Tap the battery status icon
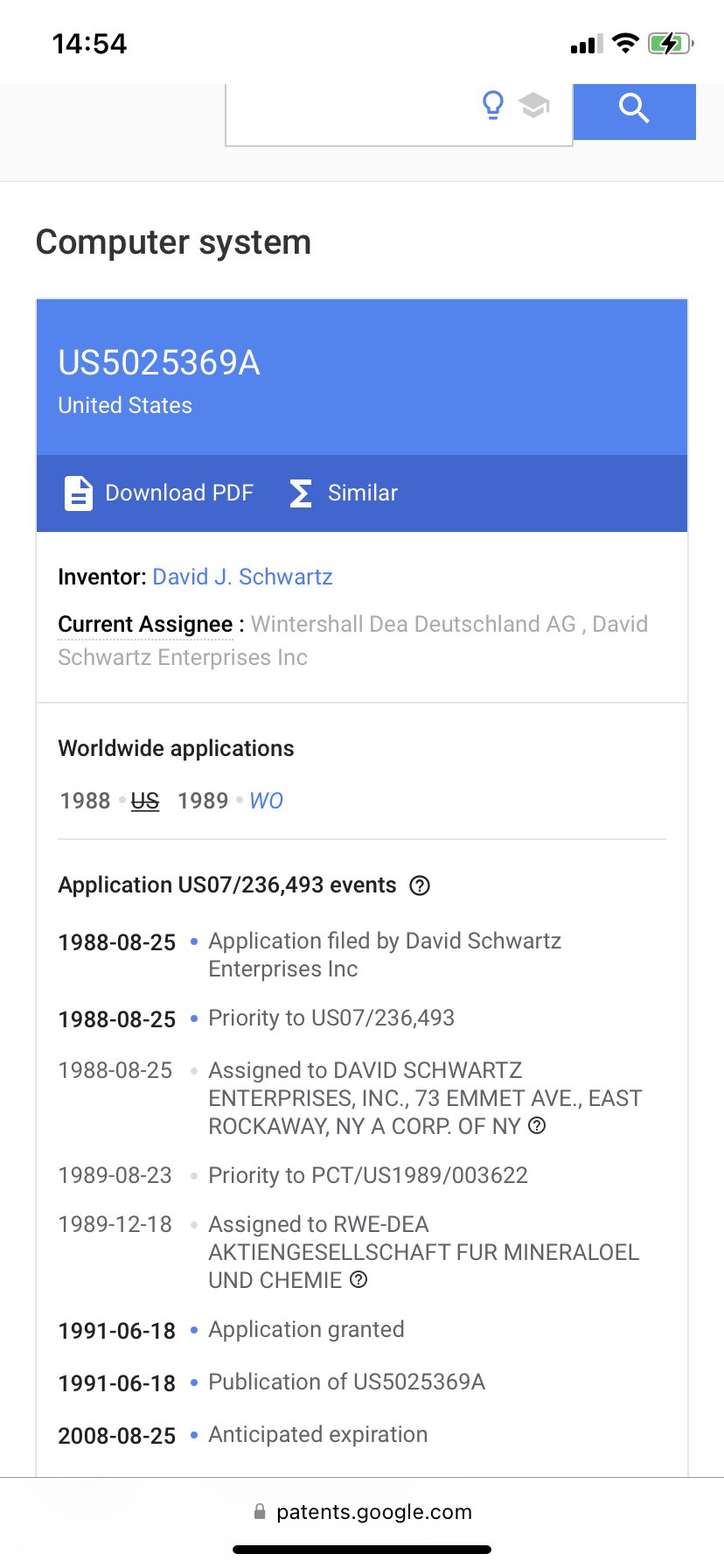The height and width of the screenshot is (1568, 724). tap(671, 43)
